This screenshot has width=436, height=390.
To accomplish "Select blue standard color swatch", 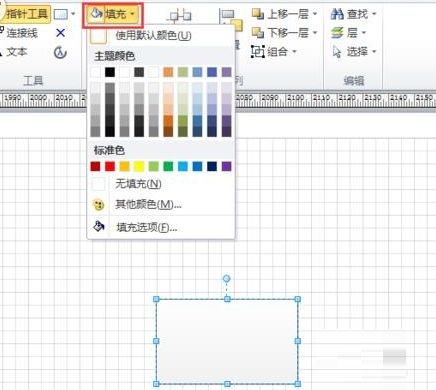I will coord(197,166).
